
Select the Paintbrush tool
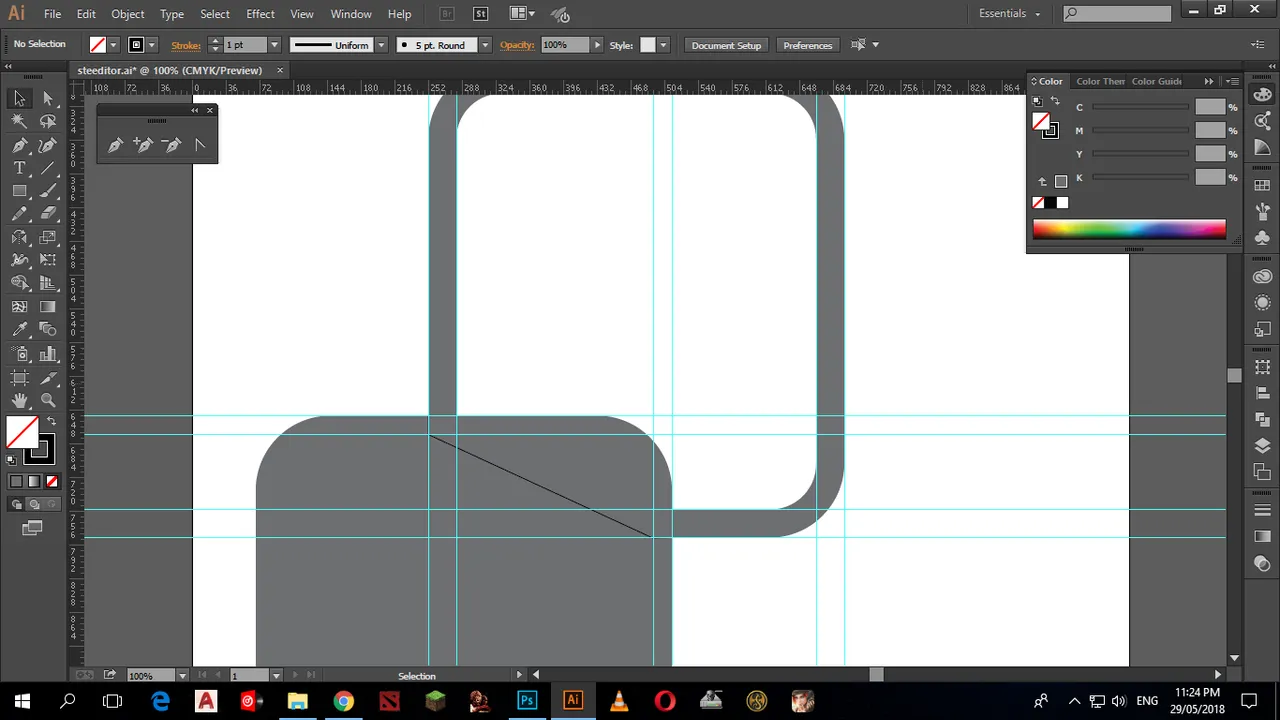[47, 191]
